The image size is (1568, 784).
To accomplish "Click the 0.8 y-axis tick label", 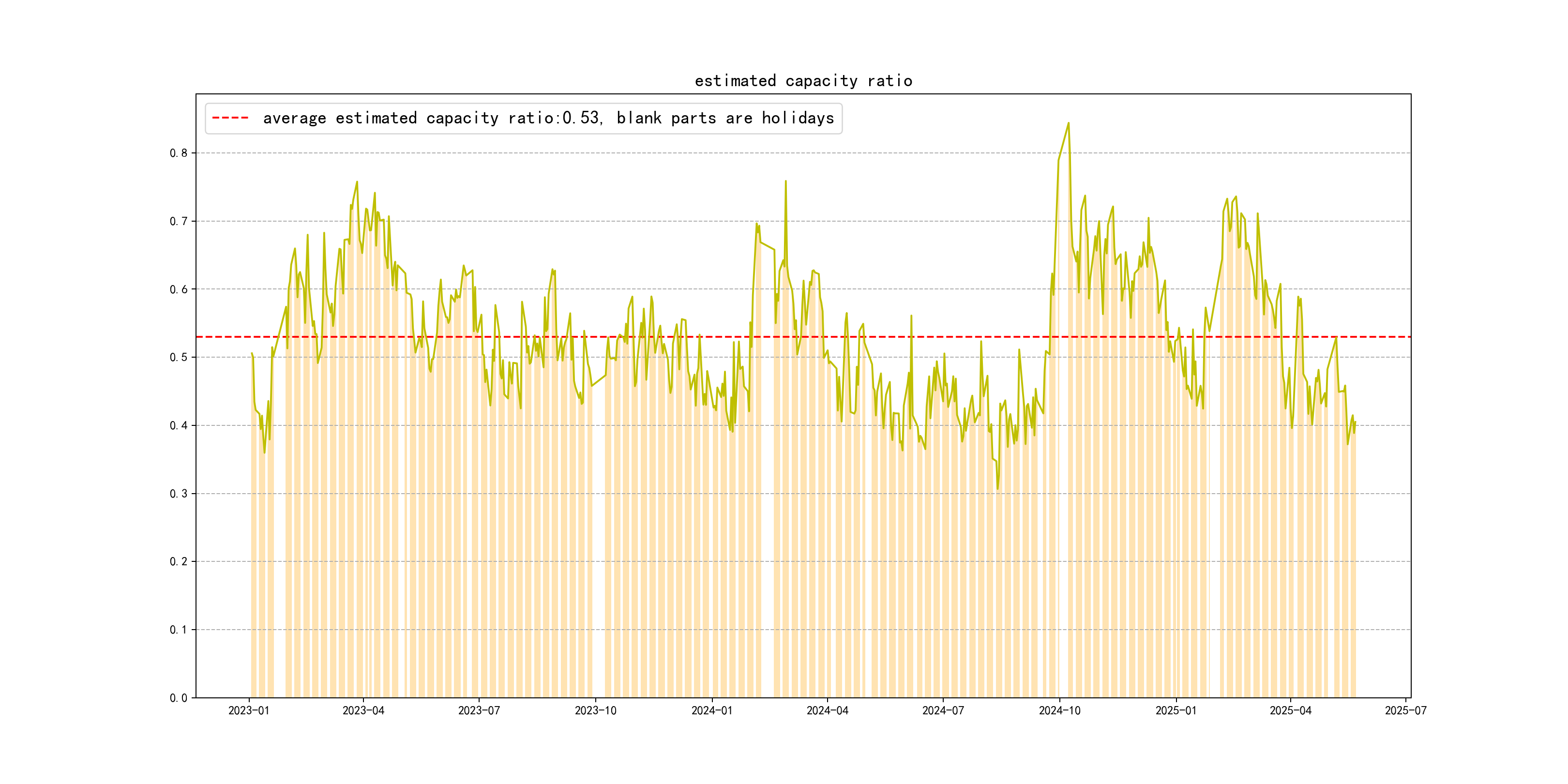I will (179, 153).
